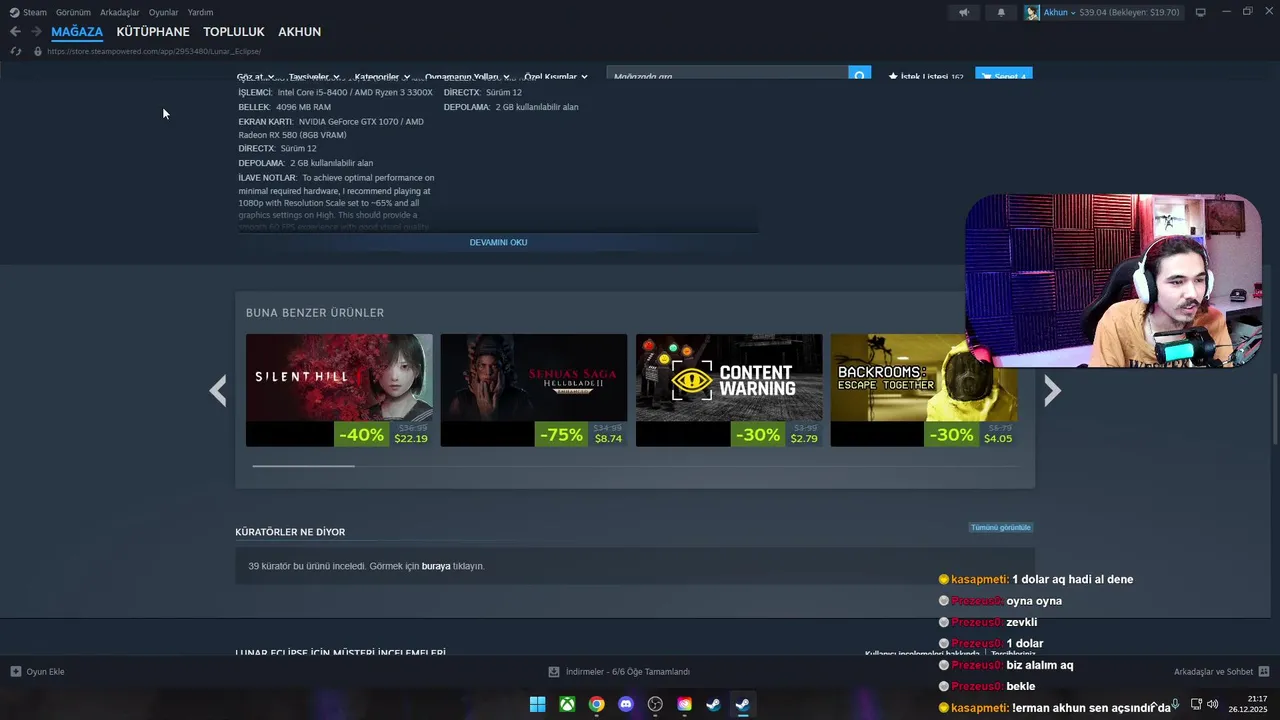Open the Akhun account dropdown with wallet balance
1280x720 pixels.
pos(1111,12)
